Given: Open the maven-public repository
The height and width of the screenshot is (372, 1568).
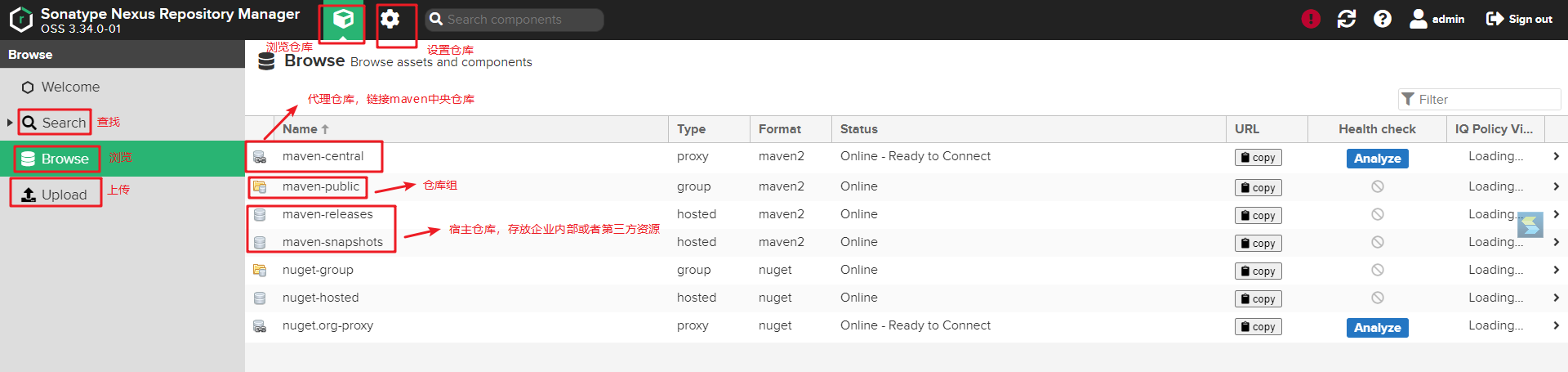Looking at the screenshot, I should click(x=321, y=186).
